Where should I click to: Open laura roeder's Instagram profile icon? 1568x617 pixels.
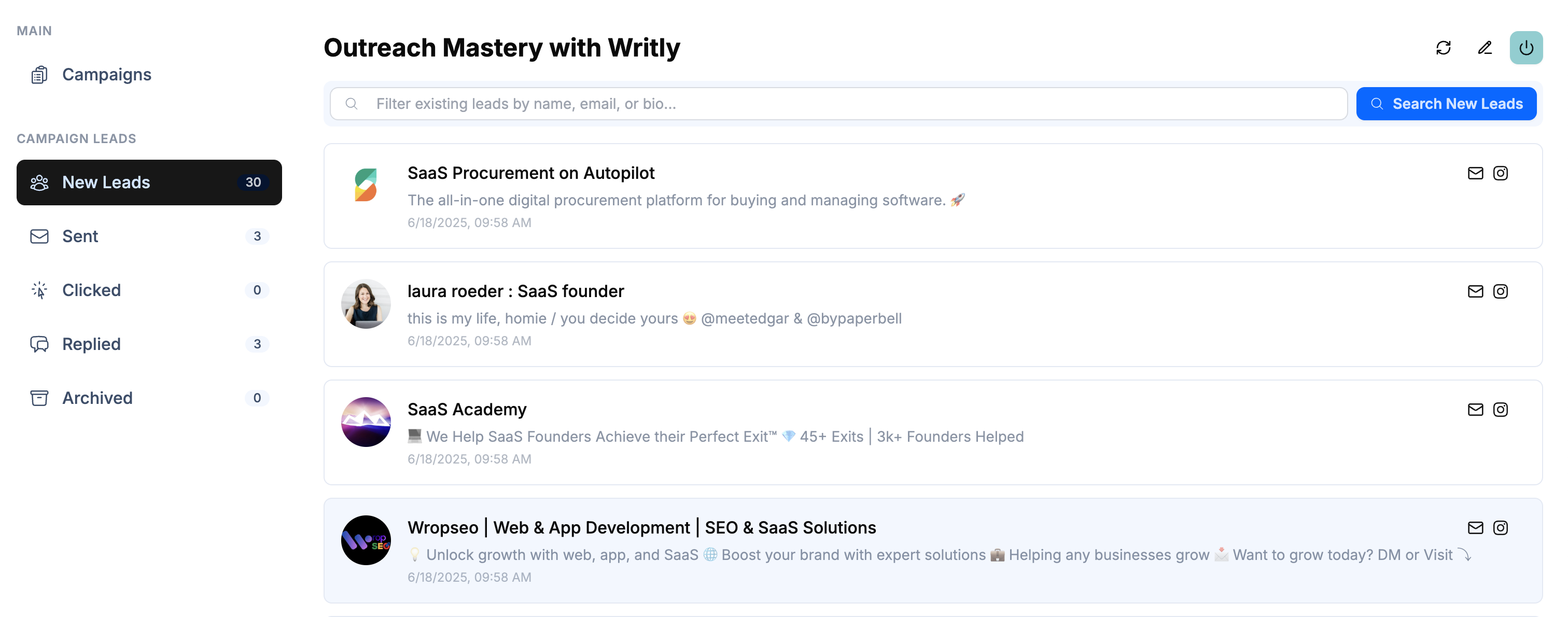click(x=1500, y=291)
